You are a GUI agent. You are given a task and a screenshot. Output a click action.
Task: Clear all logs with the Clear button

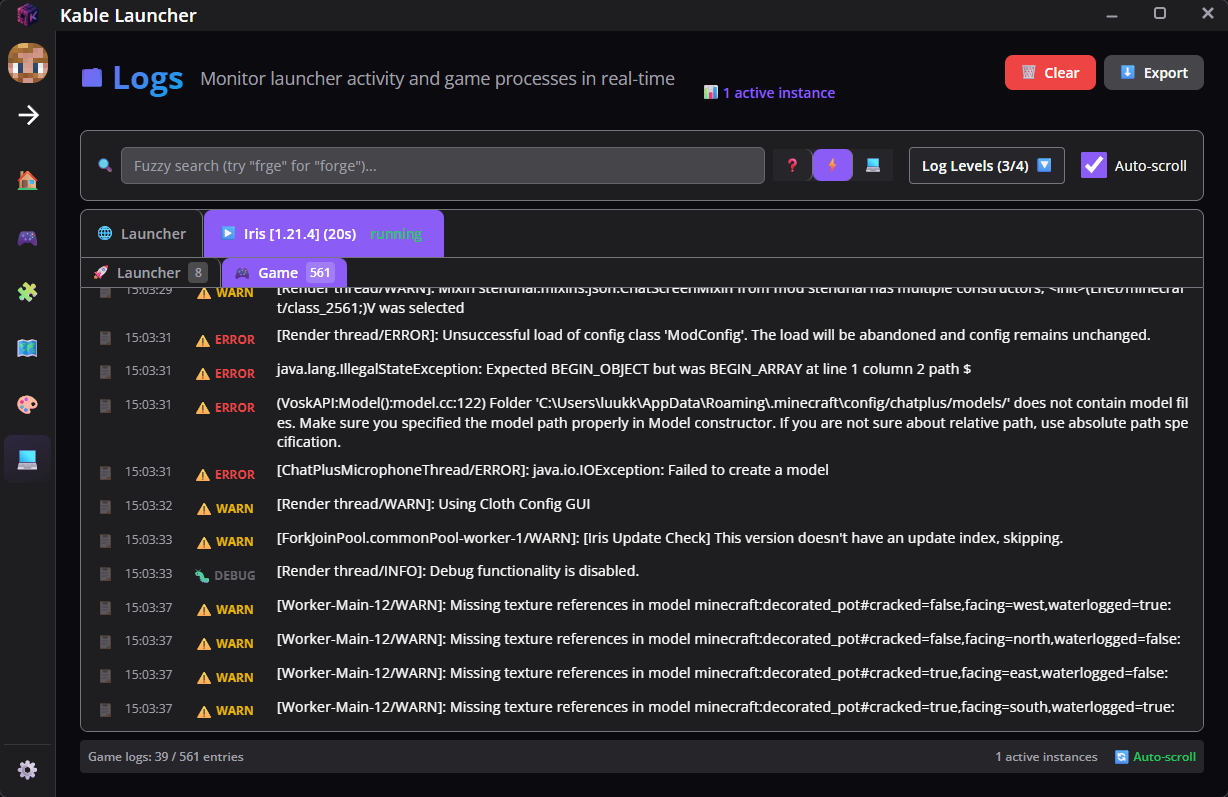1050,72
